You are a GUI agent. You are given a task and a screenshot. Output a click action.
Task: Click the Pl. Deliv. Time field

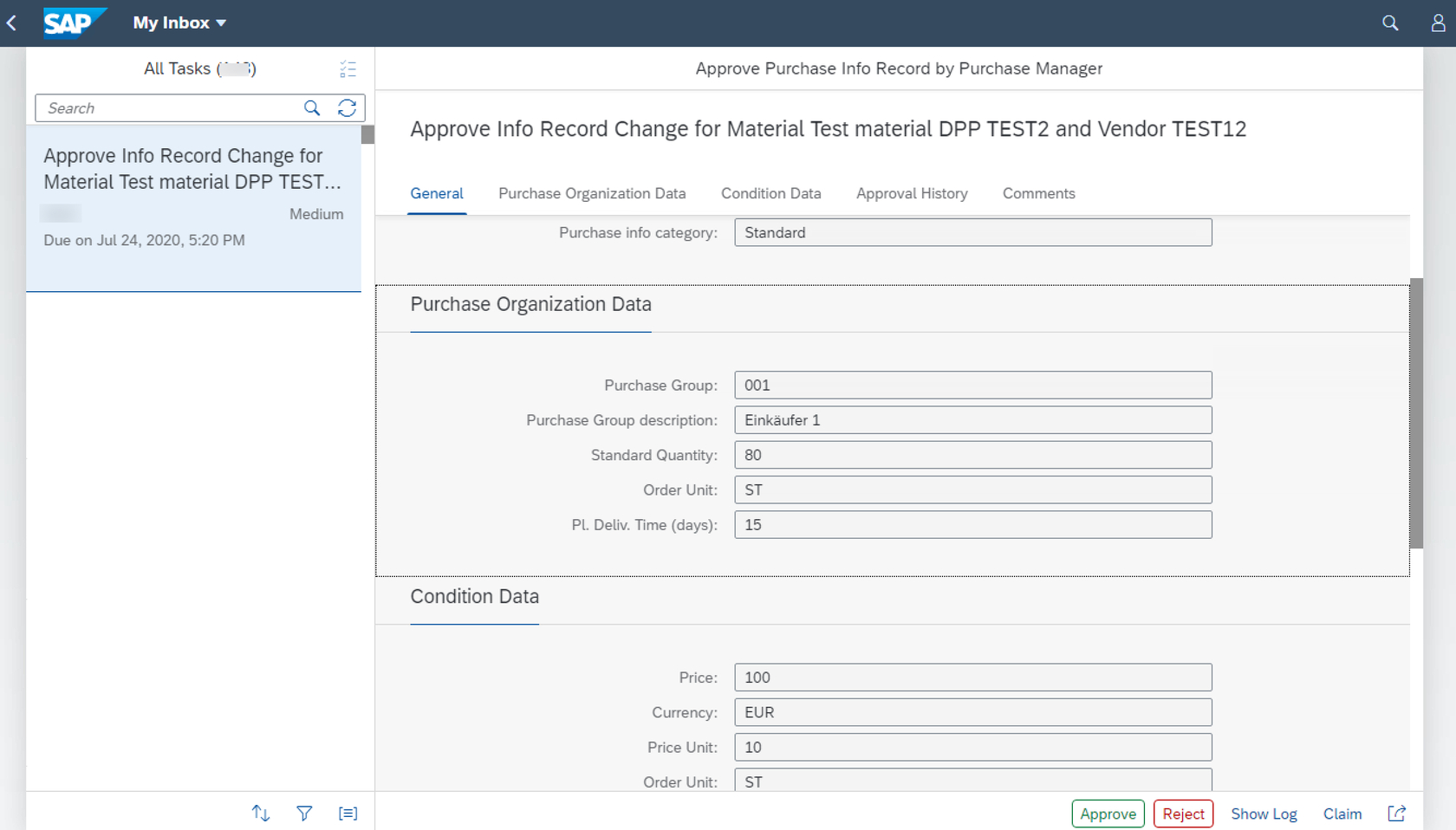973,525
